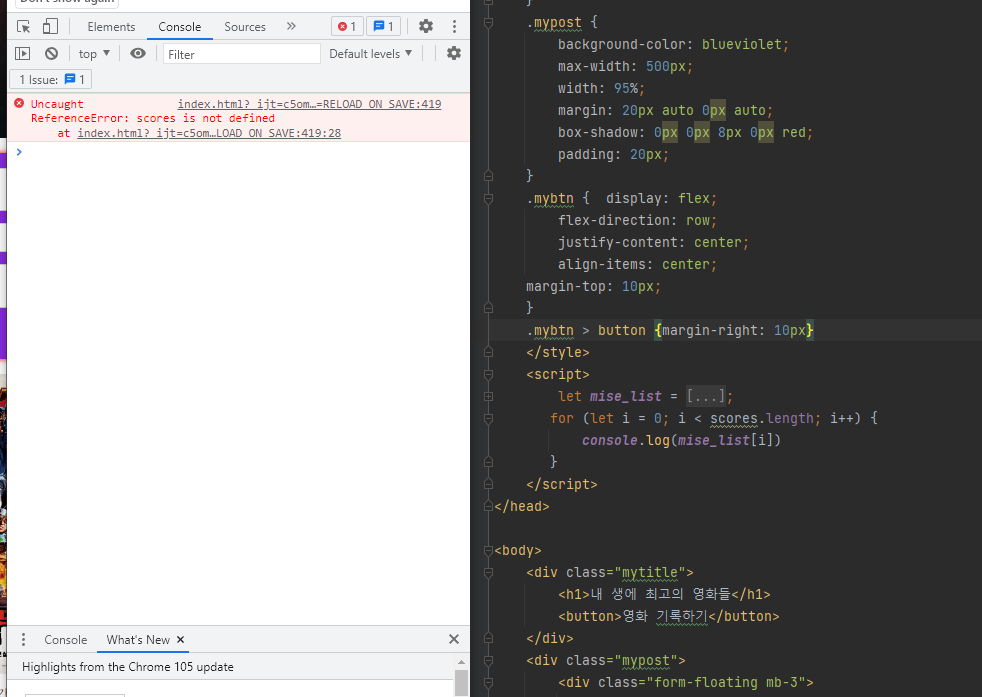Viewport: 982px width, 697px height.
Task: Close the bottom drawer panel
Action: (454, 639)
